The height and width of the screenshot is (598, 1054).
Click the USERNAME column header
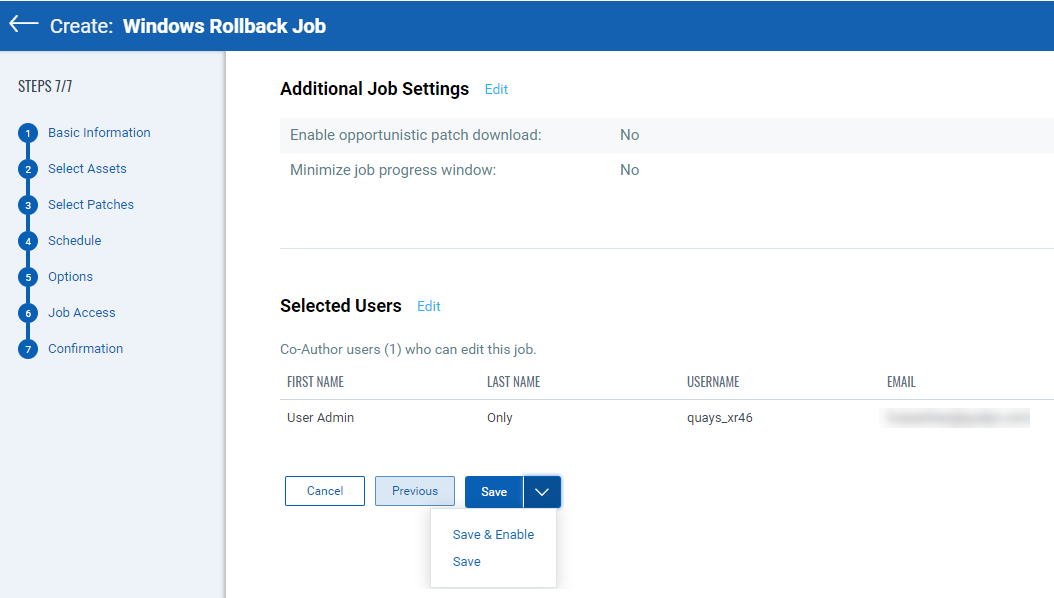713,381
